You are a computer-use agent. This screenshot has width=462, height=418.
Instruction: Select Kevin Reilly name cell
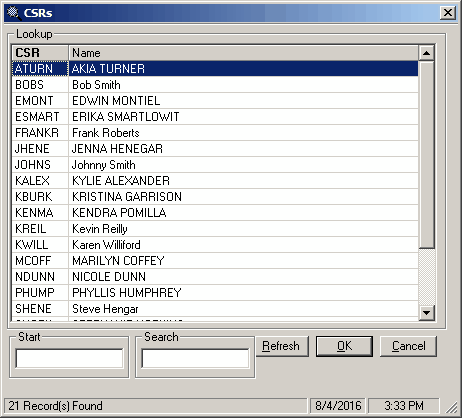[243, 229]
